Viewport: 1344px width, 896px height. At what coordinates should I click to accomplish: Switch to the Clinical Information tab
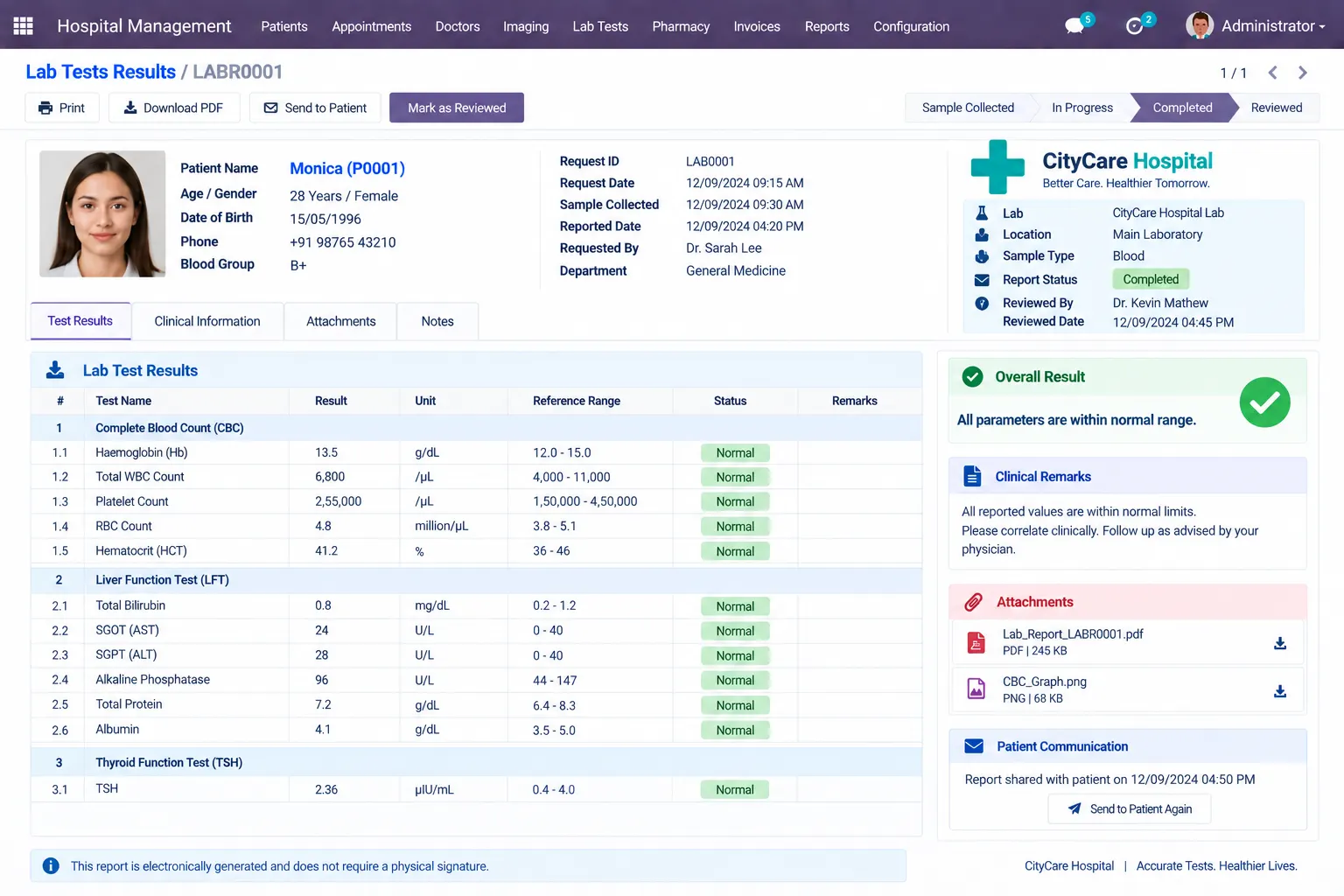click(x=207, y=321)
